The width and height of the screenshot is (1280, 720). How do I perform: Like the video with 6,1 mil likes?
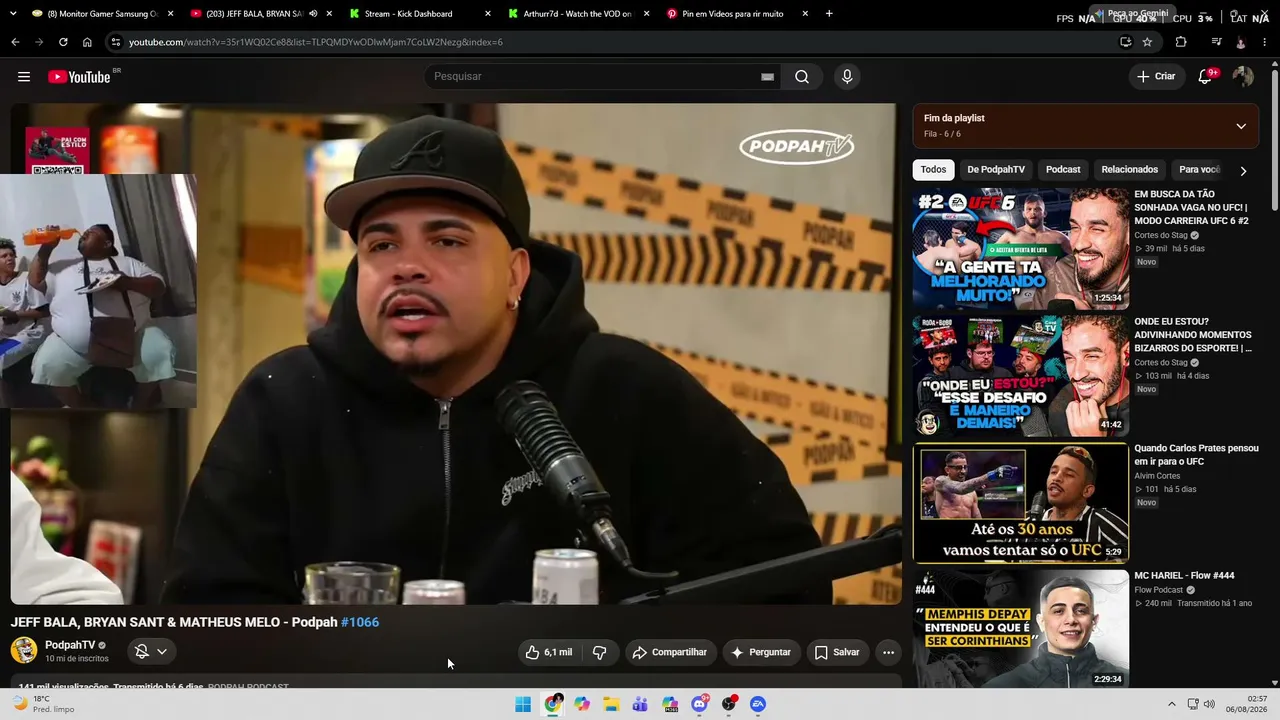pyautogui.click(x=549, y=652)
